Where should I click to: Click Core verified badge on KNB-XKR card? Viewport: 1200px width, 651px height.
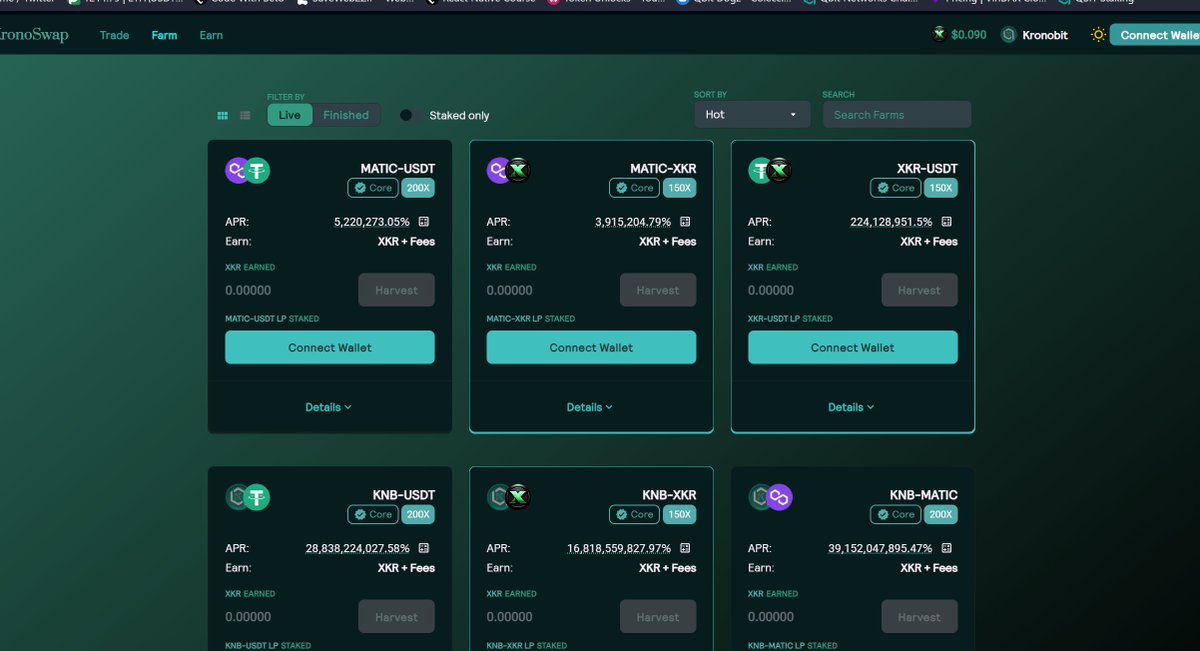[x=634, y=514]
